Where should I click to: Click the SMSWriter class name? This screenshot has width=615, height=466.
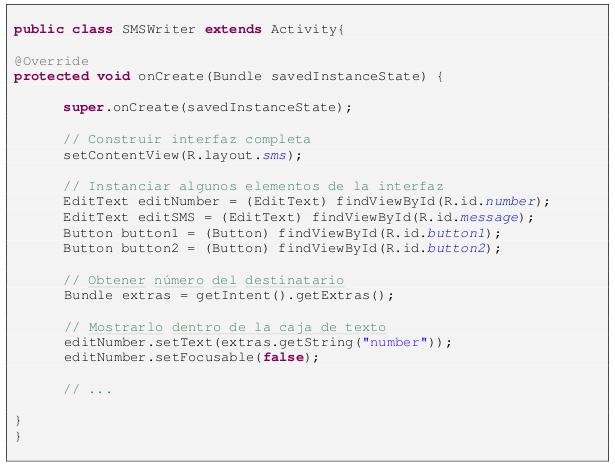click(x=158, y=29)
